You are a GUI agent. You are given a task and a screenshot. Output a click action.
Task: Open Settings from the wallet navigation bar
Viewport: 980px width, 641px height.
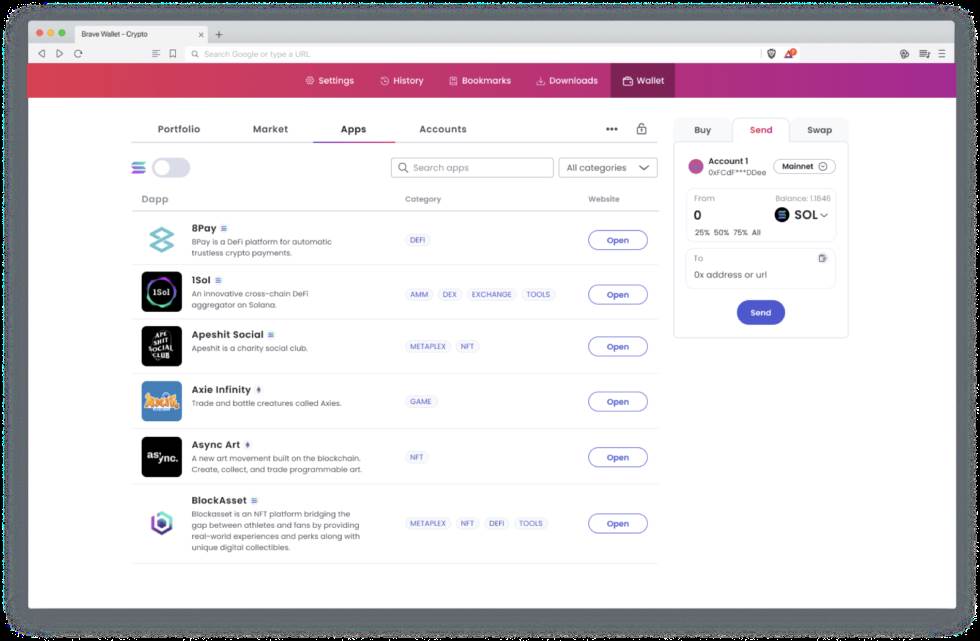coord(332,80)
